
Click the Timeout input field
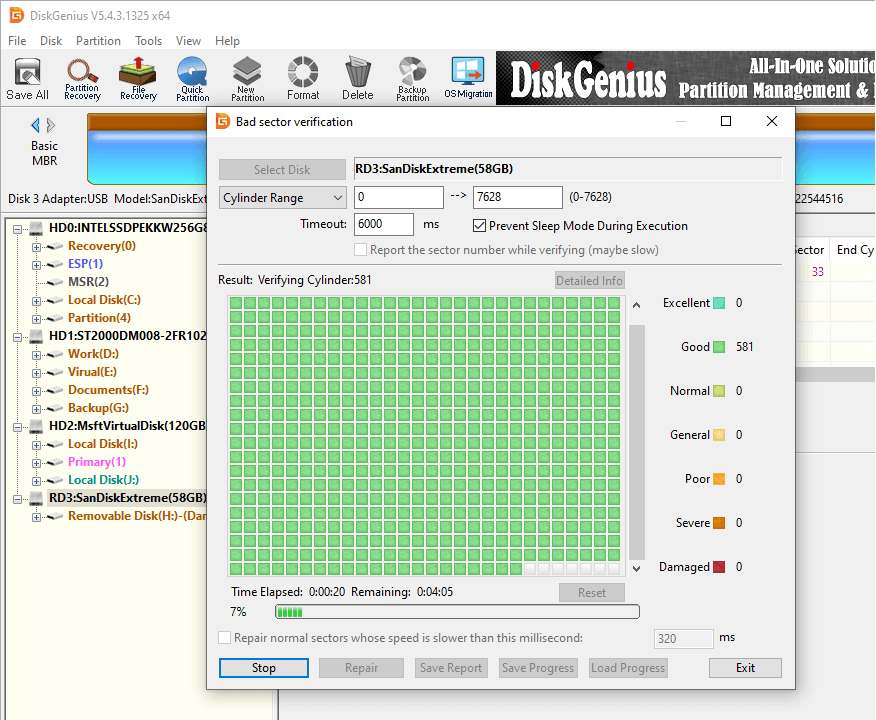[383, 225]
